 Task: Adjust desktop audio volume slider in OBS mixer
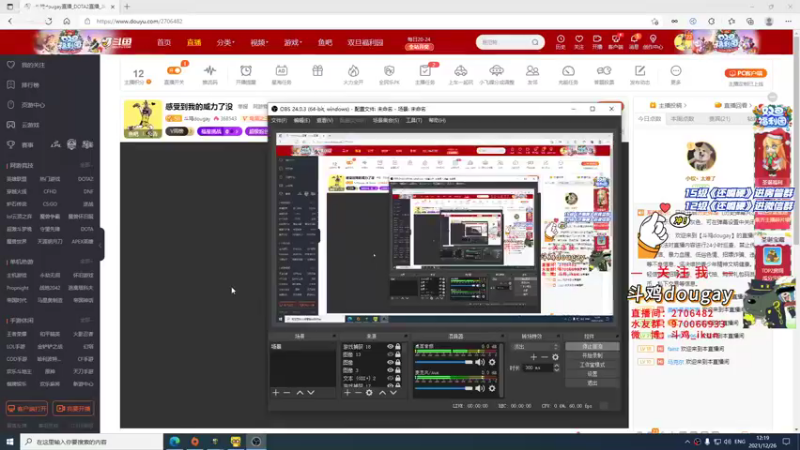click(x=444, y=362)
